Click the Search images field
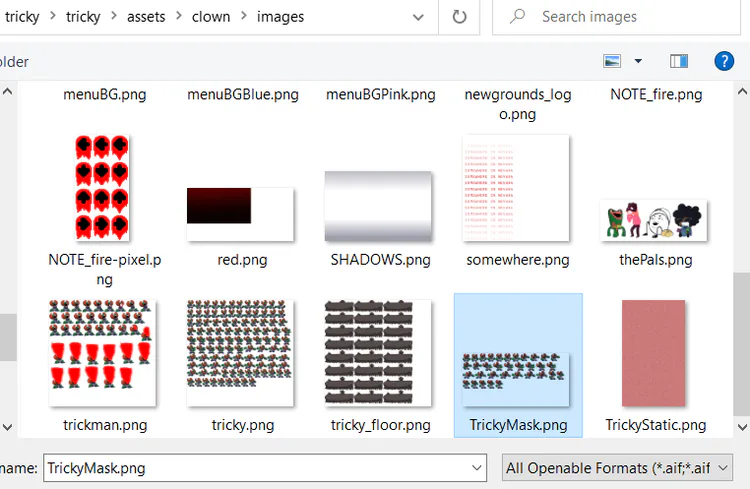This screenshot has height=489, width=750. click(617, 17)
